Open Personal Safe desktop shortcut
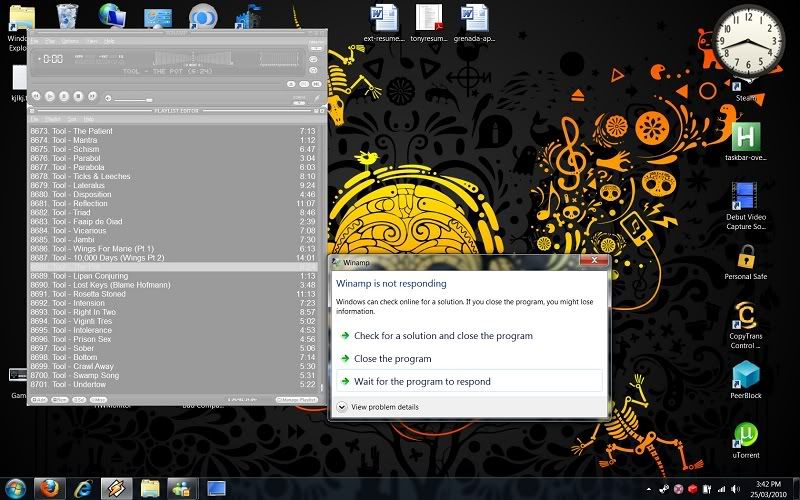 tap(745, 262)
